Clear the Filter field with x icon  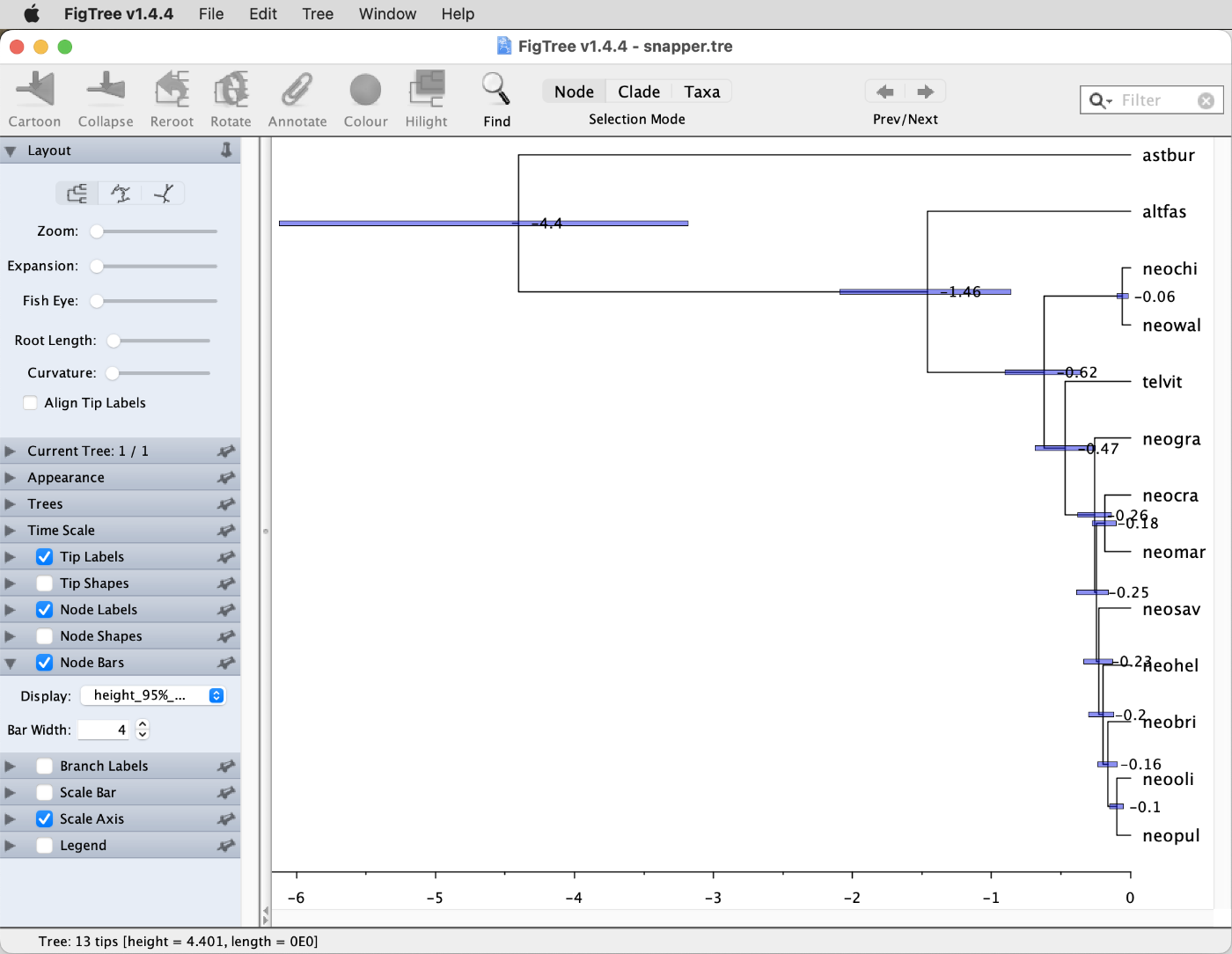(x=1206, y=100)
